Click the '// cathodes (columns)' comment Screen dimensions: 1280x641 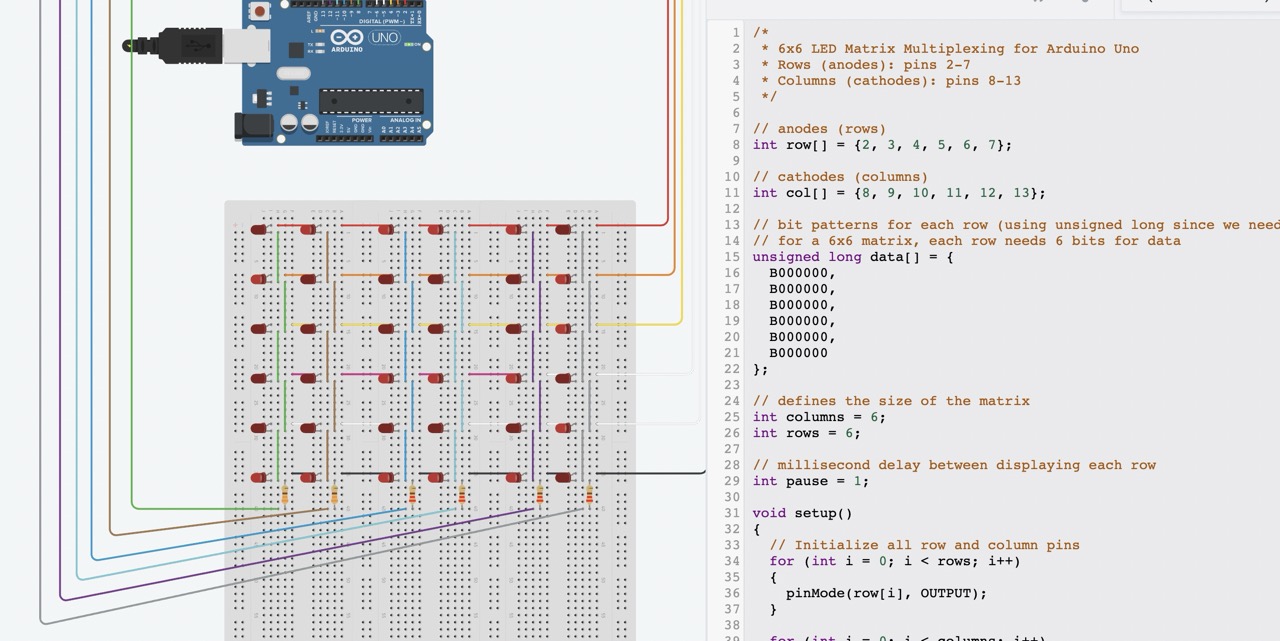pyautogui.click(x=840, y=176)
